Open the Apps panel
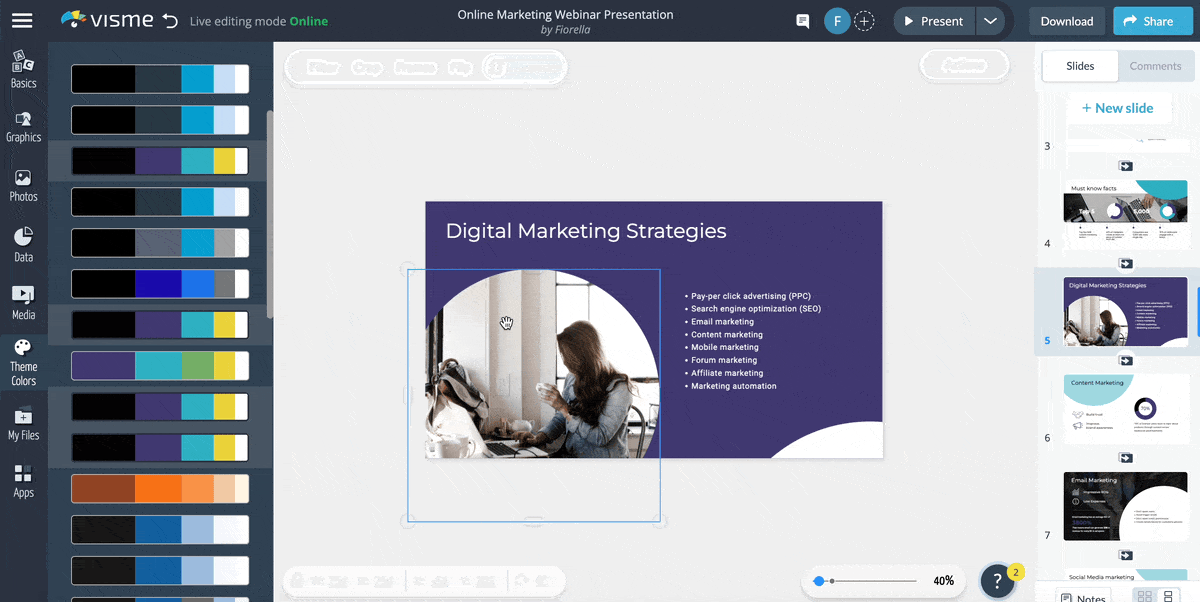 pos(23,481)
